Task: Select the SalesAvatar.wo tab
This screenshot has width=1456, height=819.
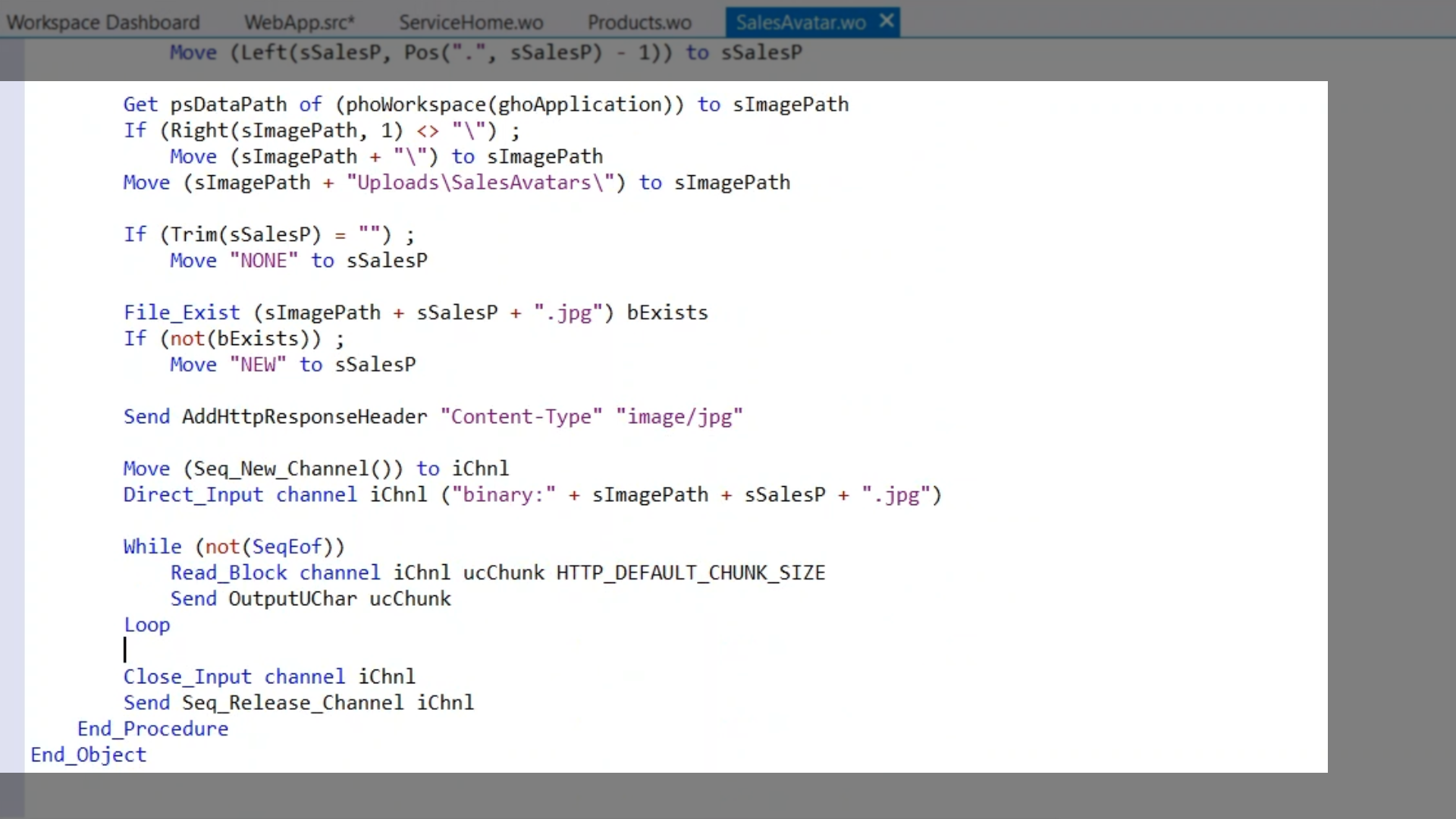Action: pyautogui.click(x=800, y=22)
